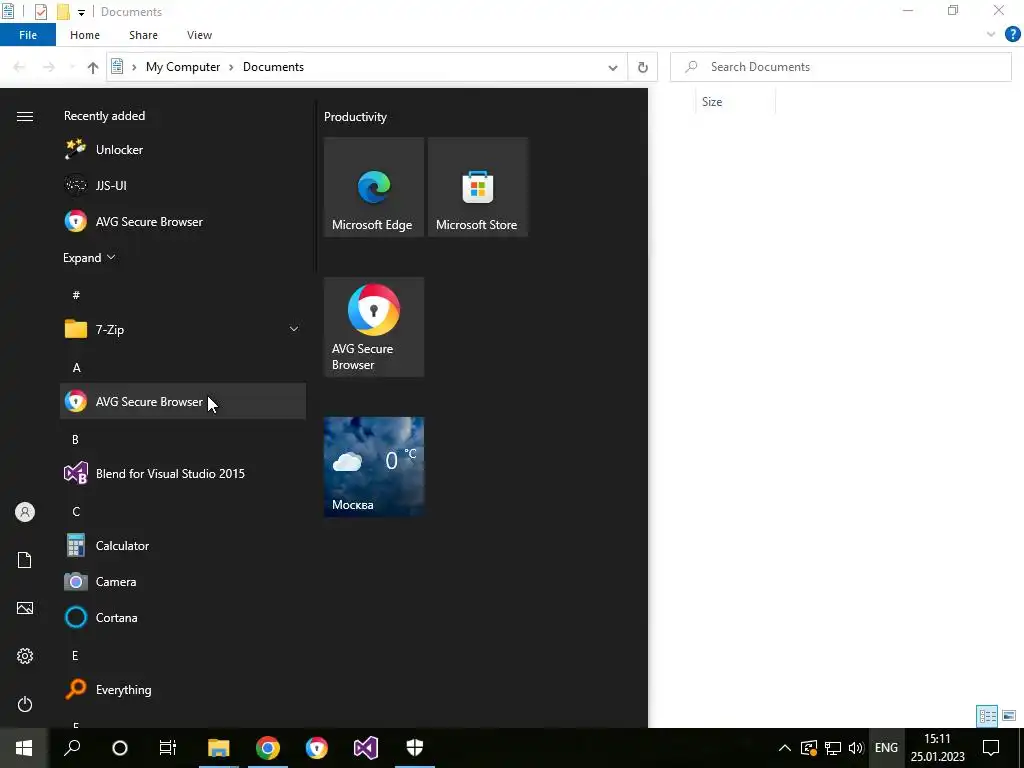This screenshot has height=768, width=1024.
Task: Click the Properties quick access icon
Action: (x=40, y=12)
